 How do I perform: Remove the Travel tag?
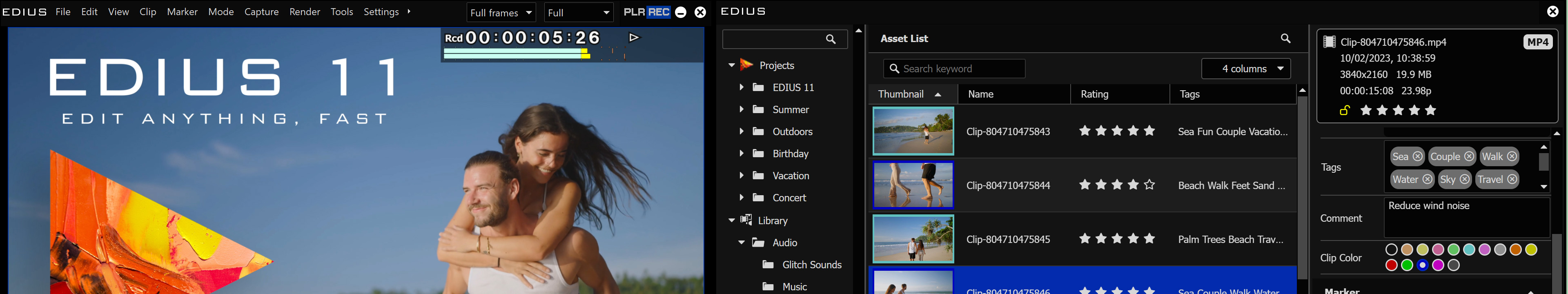1512,180
